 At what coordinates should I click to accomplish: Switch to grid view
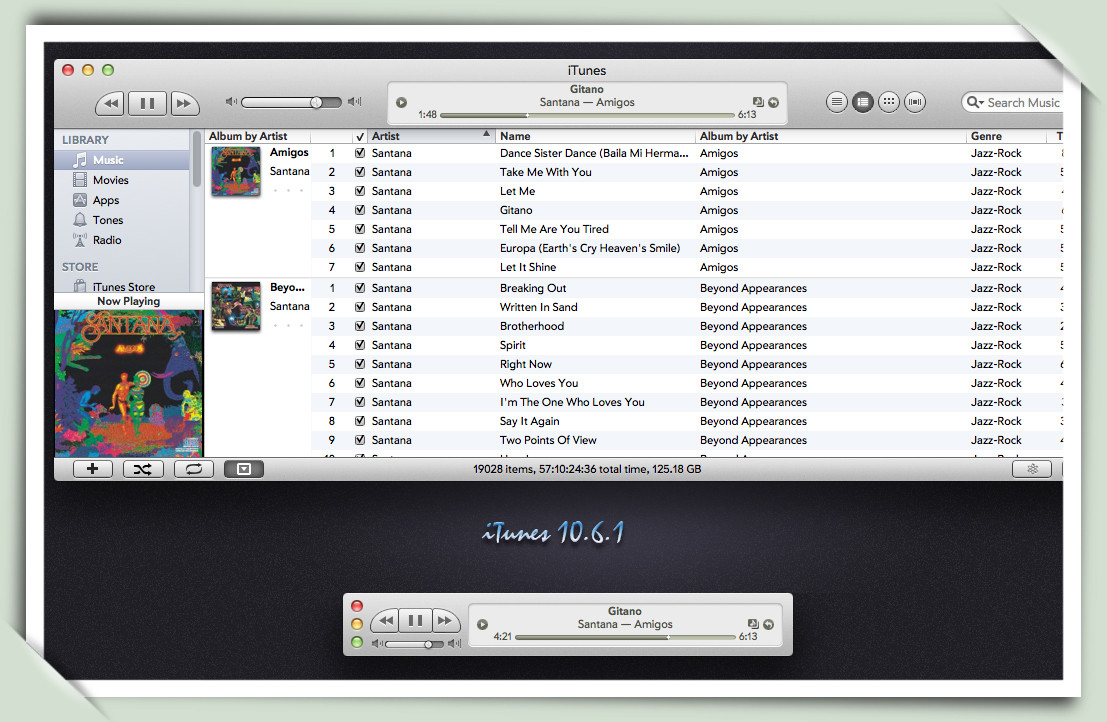(889, 102)
